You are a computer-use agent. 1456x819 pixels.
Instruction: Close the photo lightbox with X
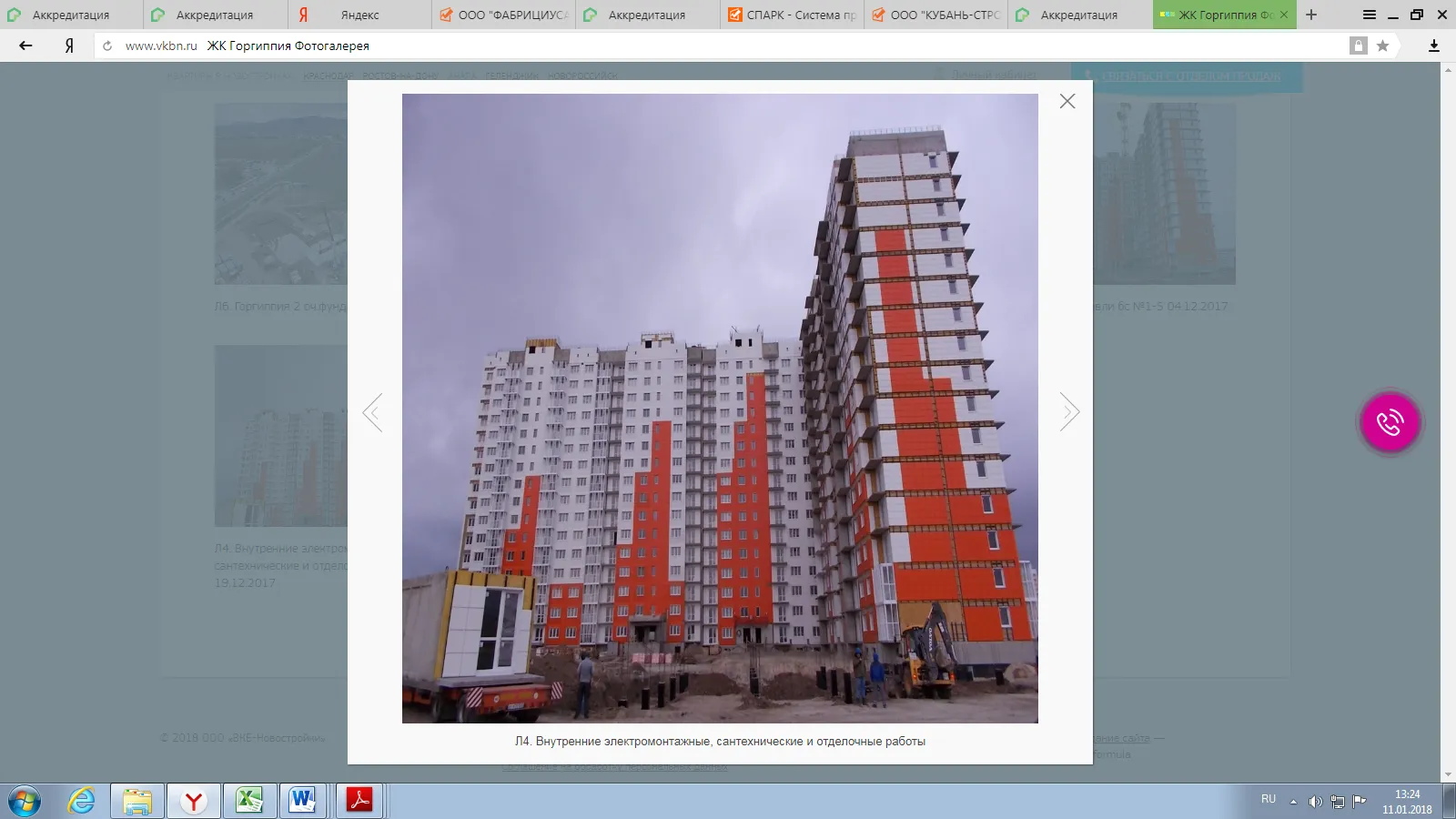pyautogui.click(x=1067, y=101)
